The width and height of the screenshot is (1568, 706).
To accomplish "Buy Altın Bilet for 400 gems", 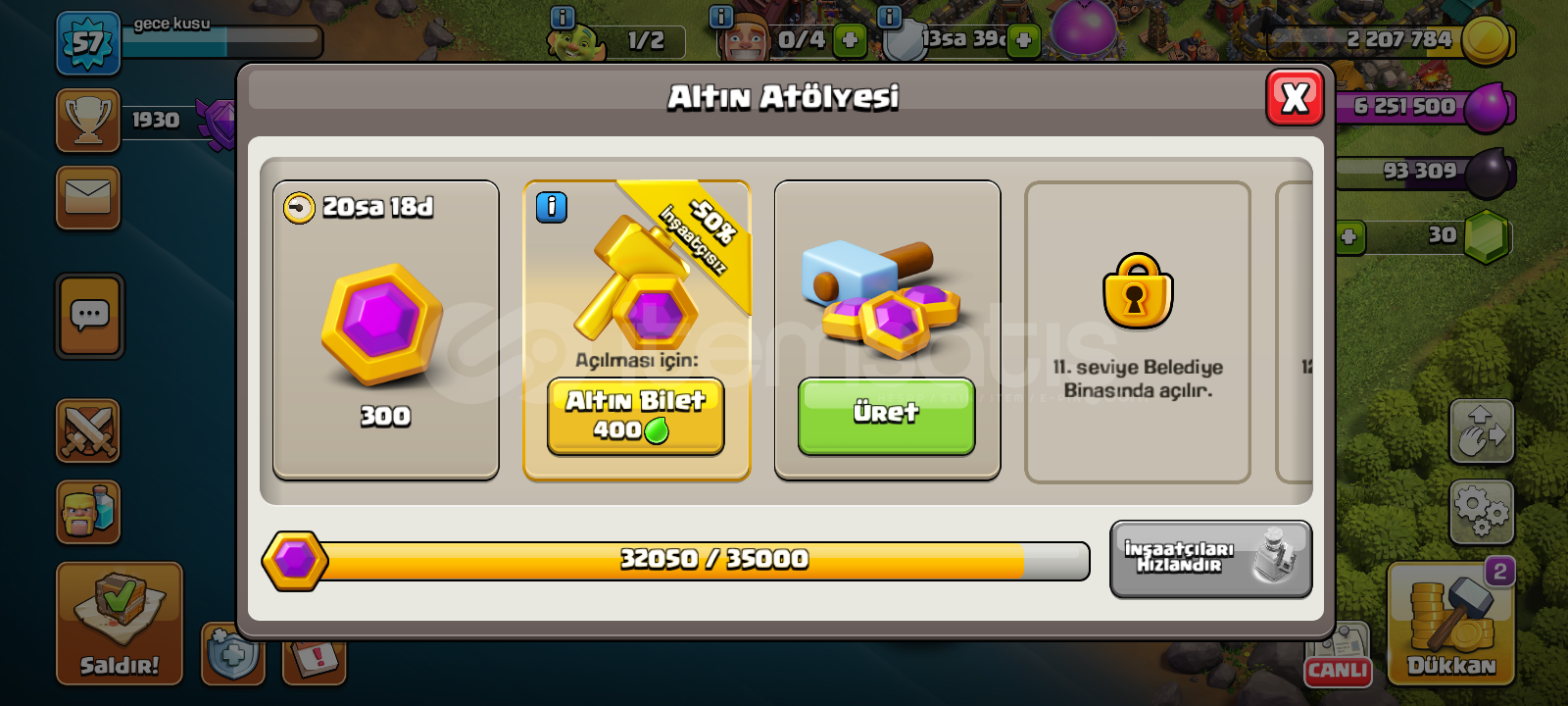I will [636, 416].
